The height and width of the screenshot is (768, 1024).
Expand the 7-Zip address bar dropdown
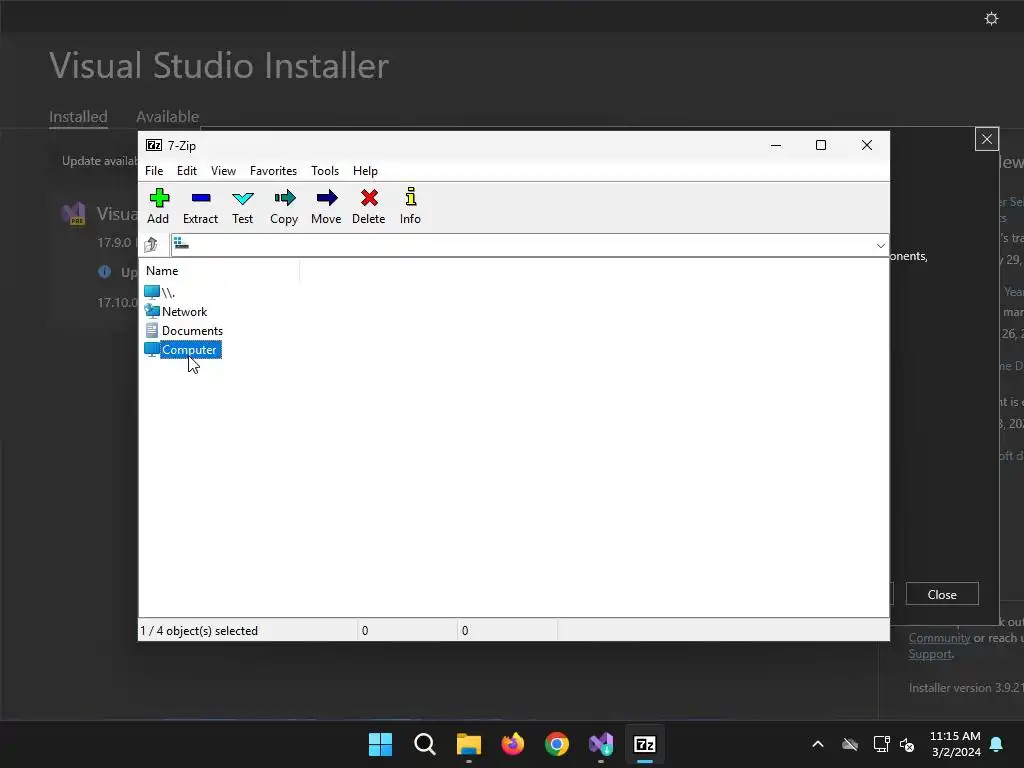880,246
